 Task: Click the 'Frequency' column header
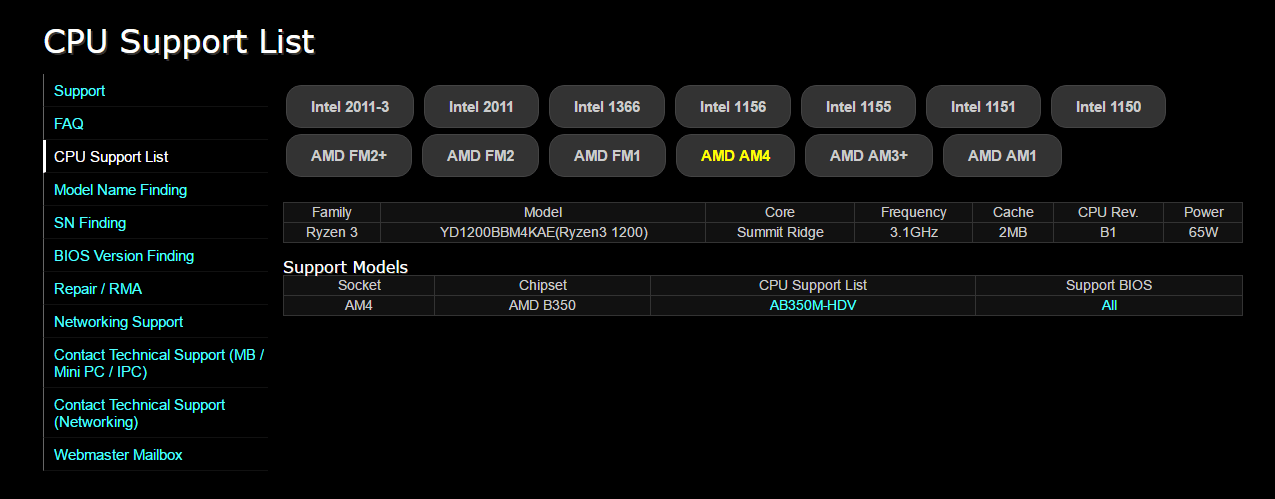tap(913, 212)
